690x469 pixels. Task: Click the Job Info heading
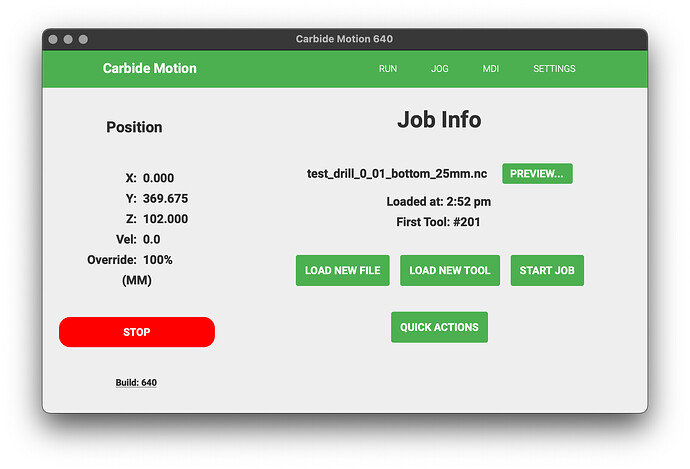coord(439,120)
